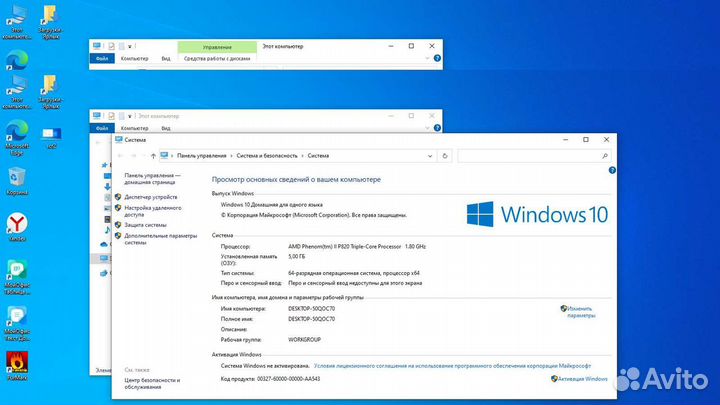The image size is (720, 405).
Task: Launch the Yandex browser desktop shortcut
Action: click(x=17, y=226)
